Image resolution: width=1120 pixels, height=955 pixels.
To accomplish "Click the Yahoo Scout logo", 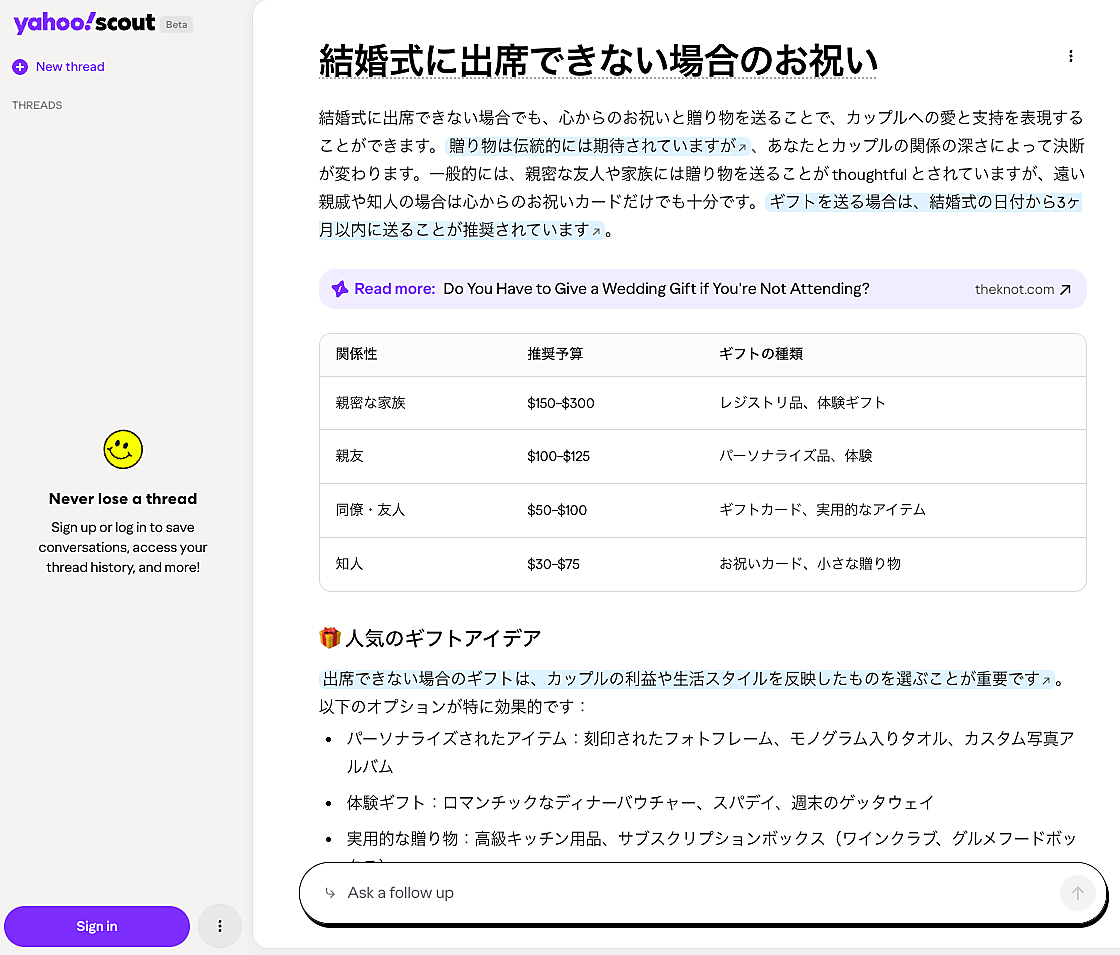I will coord(84,23).
